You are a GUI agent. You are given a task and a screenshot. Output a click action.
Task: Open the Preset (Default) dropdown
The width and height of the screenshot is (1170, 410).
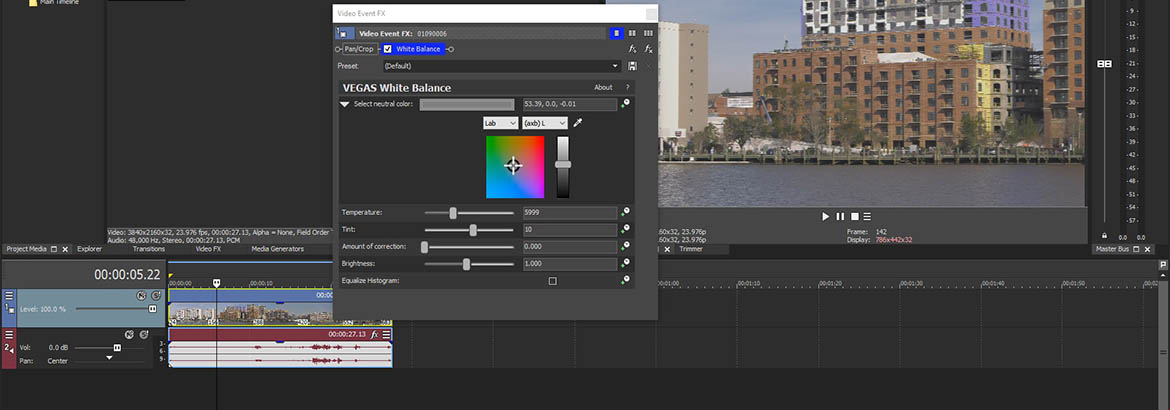coord(501,66)
